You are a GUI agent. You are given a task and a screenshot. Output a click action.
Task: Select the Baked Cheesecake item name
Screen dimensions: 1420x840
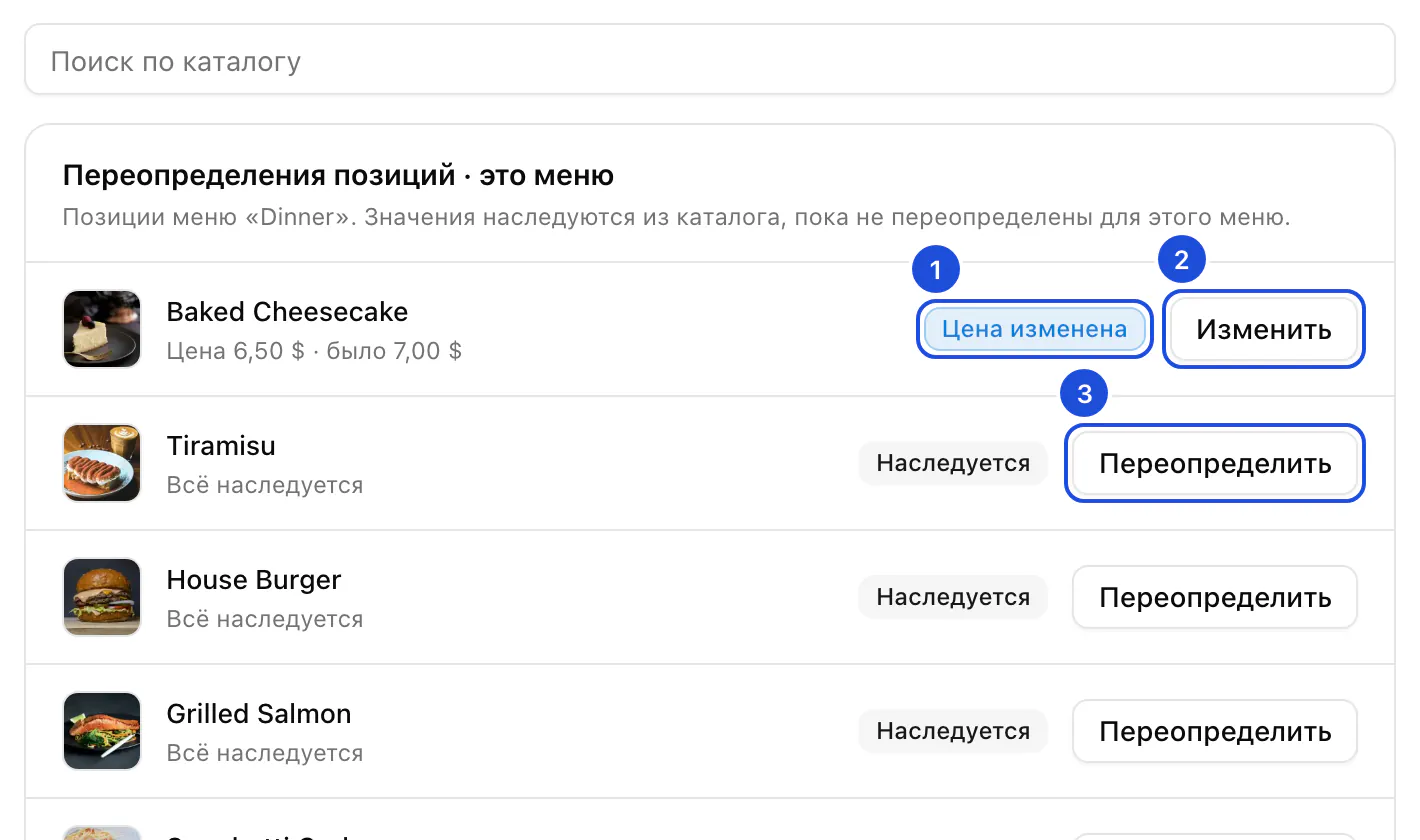287,312
